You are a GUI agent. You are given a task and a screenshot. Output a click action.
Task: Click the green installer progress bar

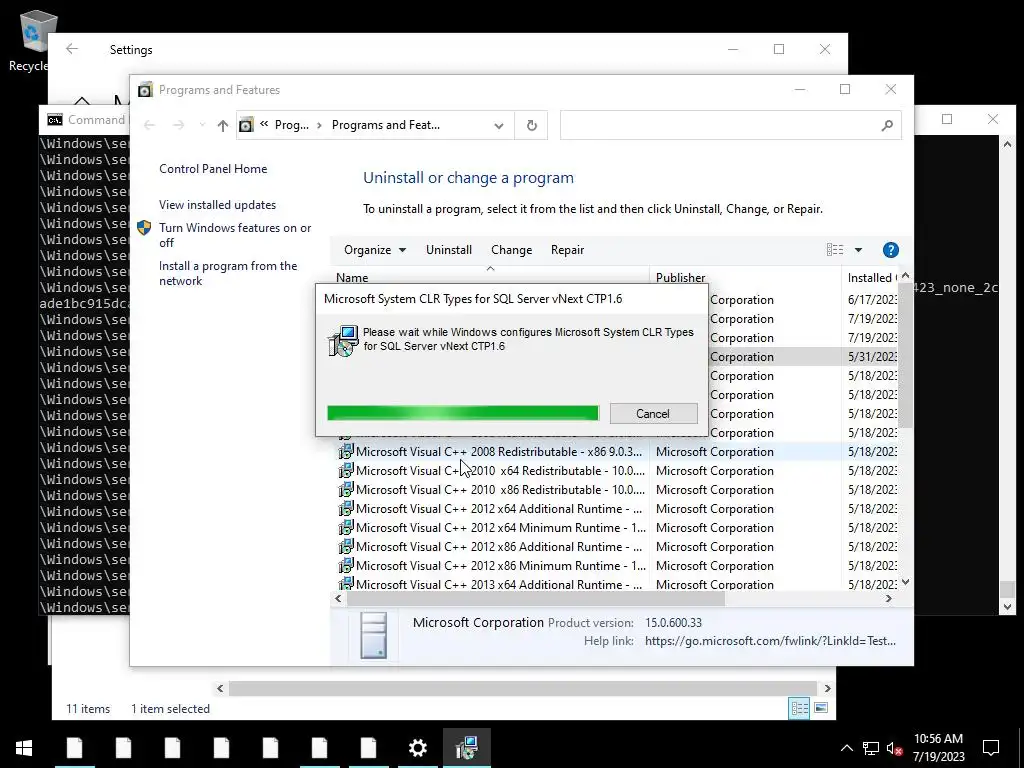click(462, 413)
